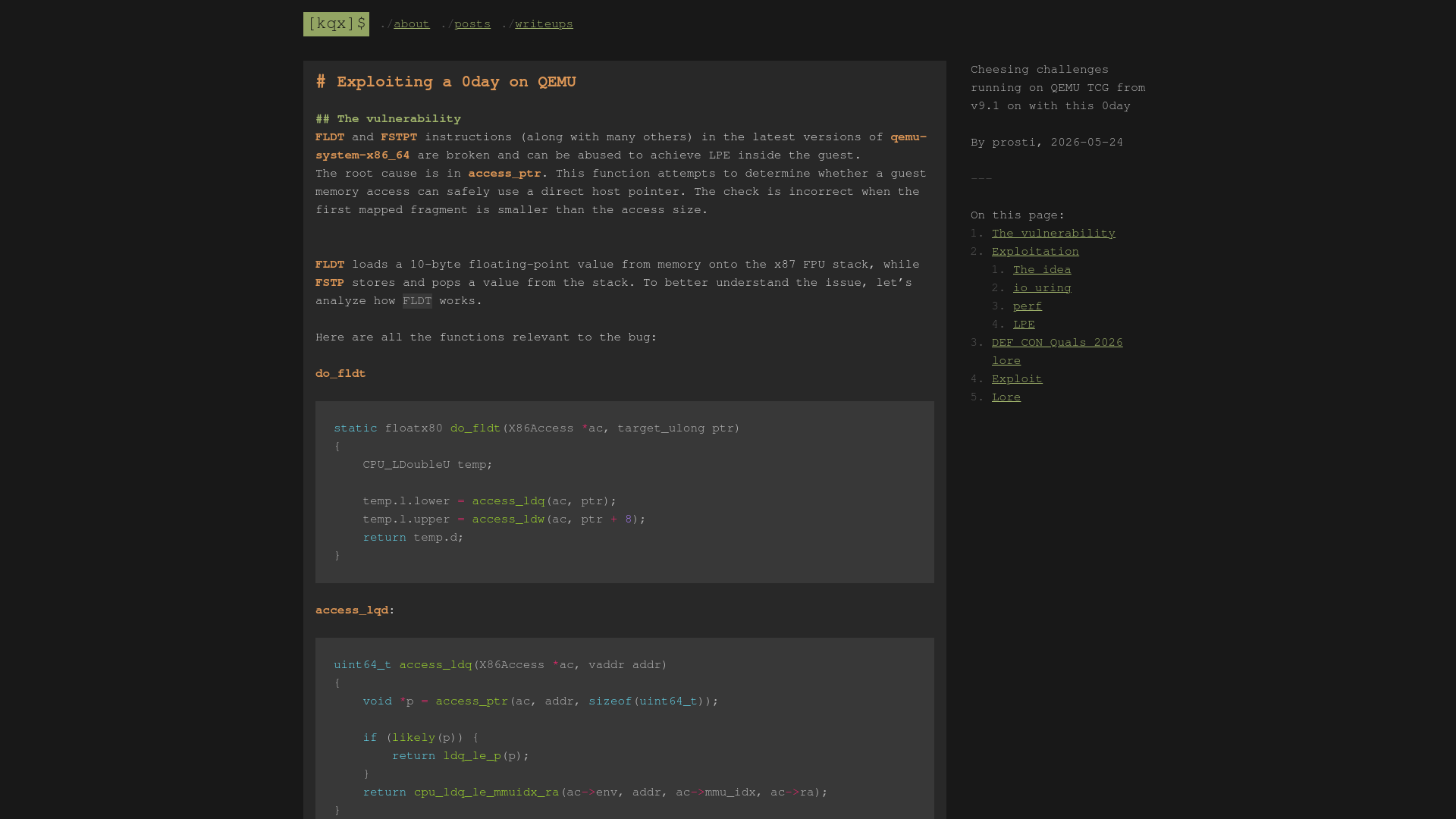
Task: Open the posts page link
Action: (x=472, y=24)
